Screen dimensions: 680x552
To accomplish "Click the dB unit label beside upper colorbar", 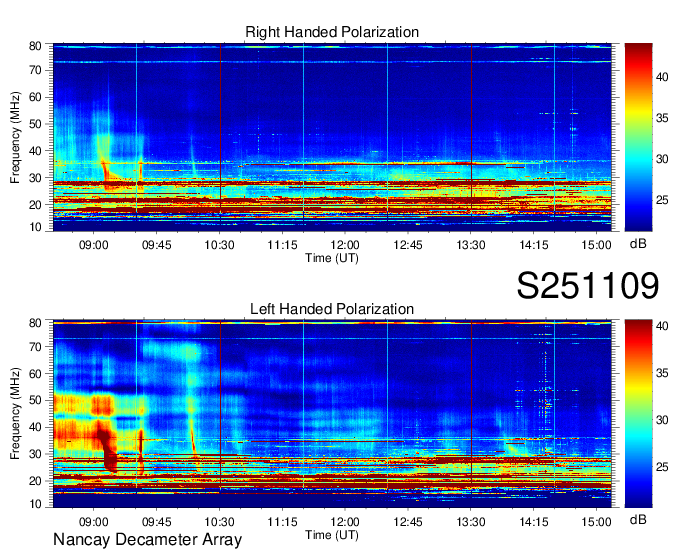I will 638,243.
